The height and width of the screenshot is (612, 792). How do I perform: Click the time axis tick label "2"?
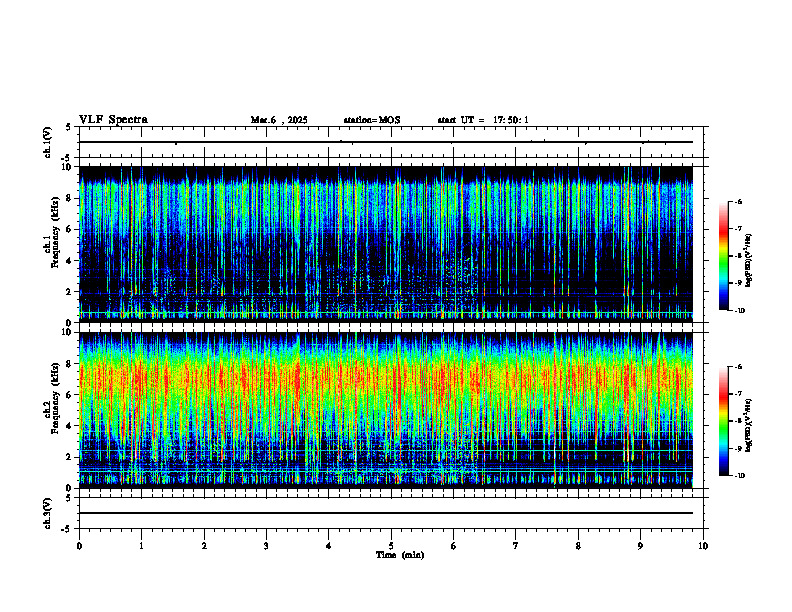[204, 546]
